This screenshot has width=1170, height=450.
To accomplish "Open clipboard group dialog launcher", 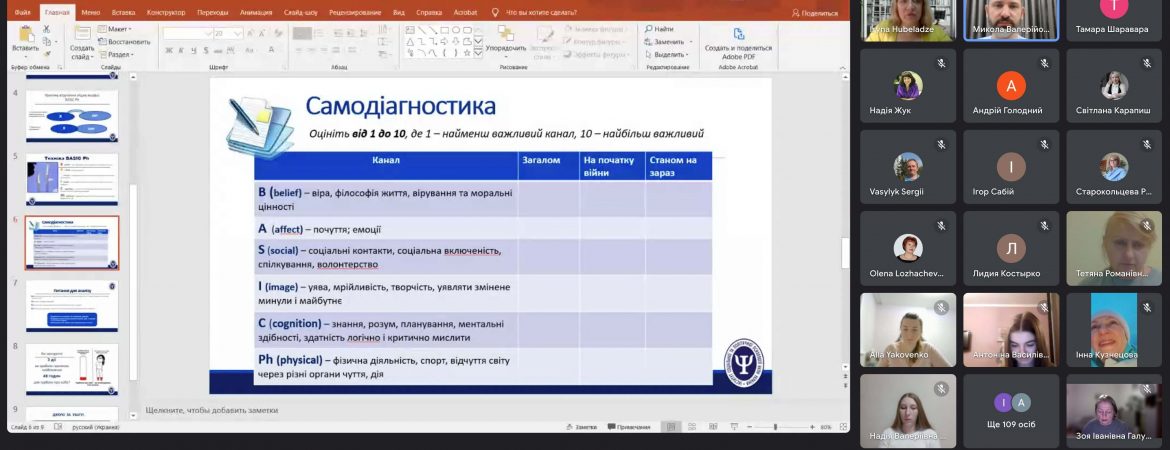I will 59,67.
